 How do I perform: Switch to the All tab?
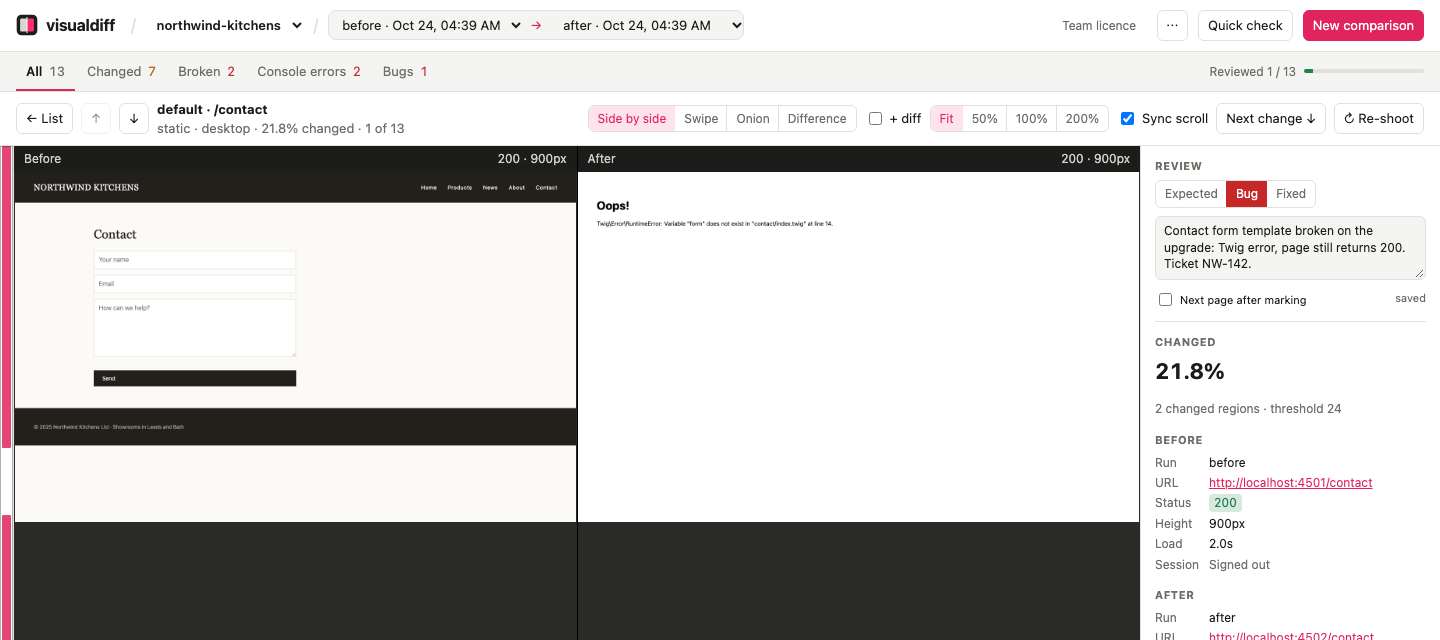[x=45, y=71]
